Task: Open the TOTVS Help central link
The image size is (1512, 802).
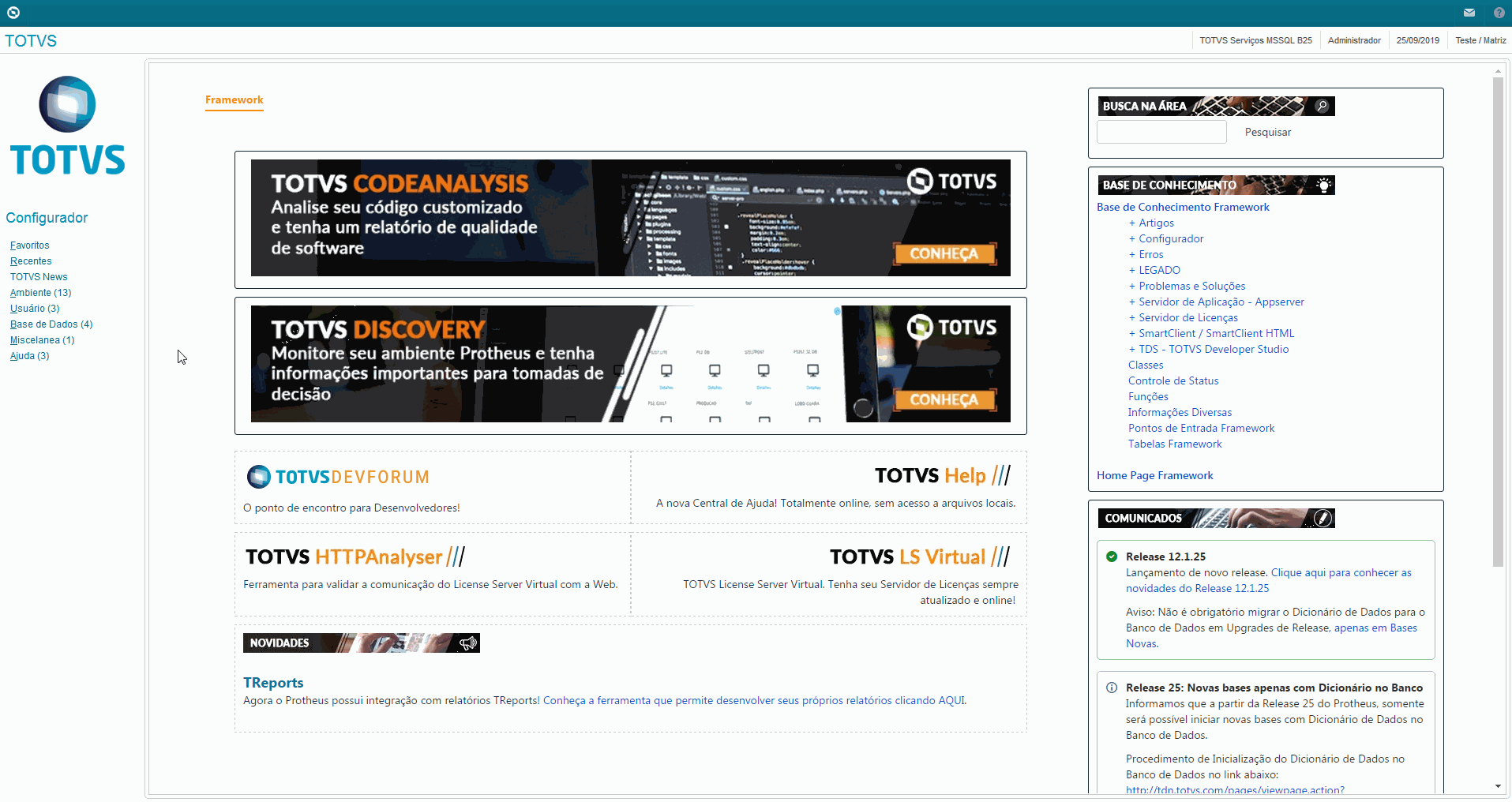Action: [x=943, y=475]
